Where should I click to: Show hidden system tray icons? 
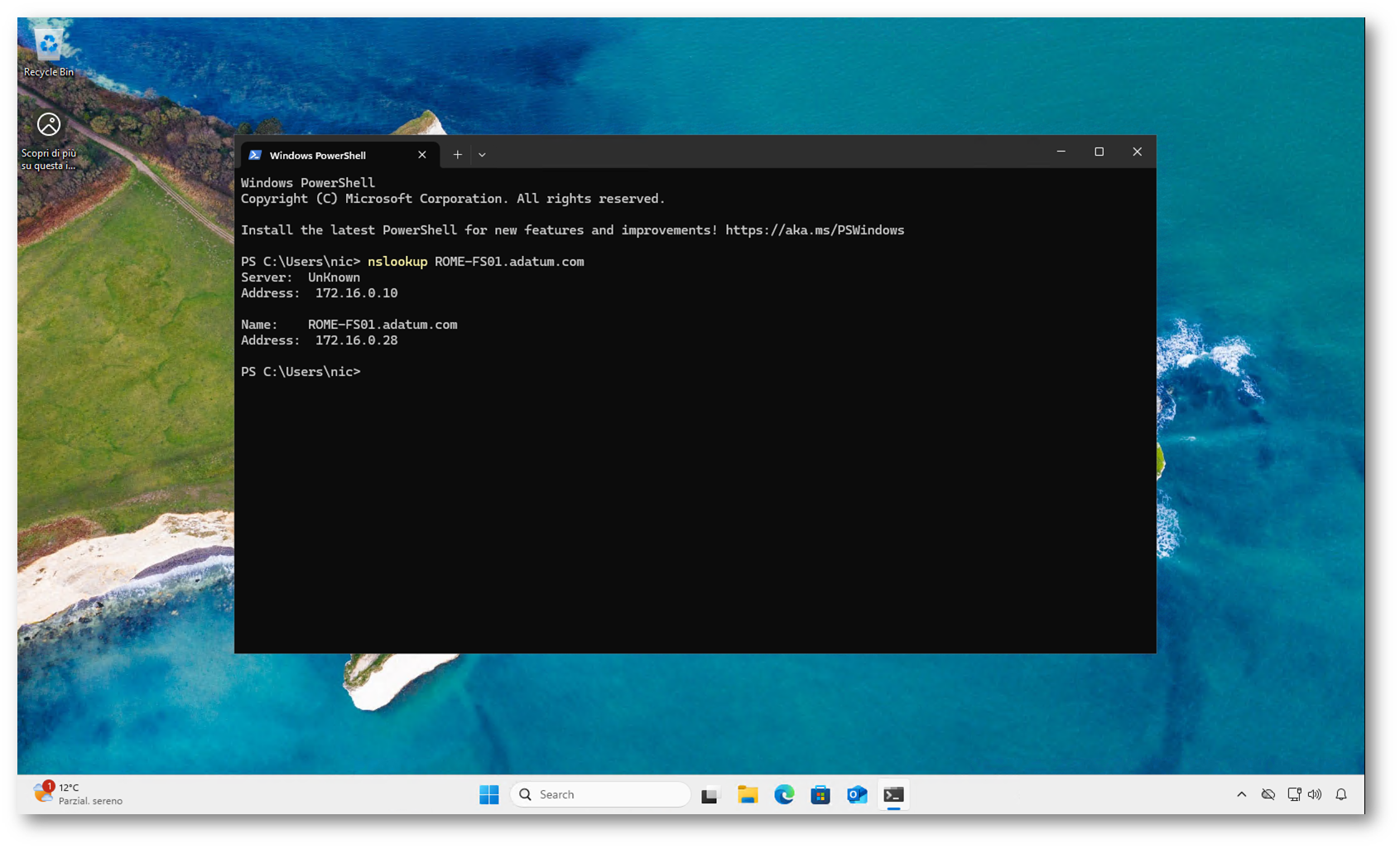(1241, 794)
